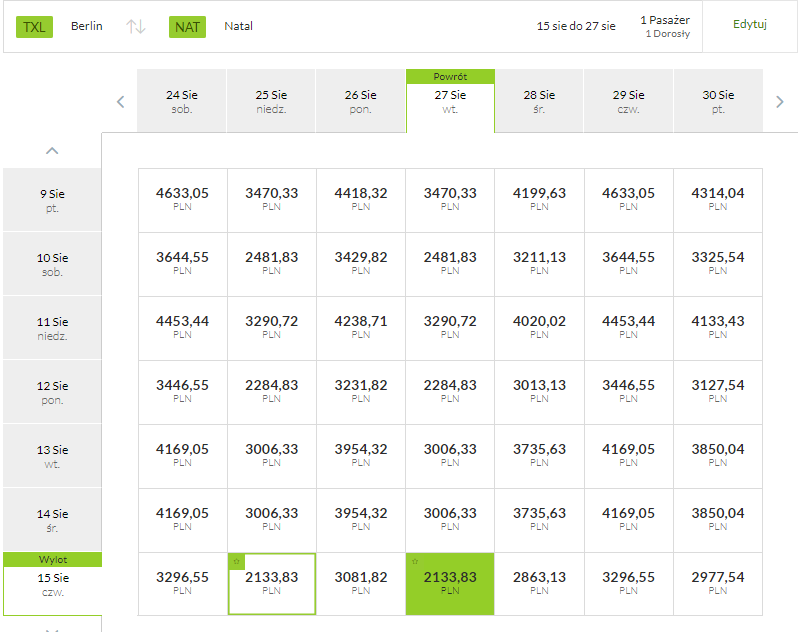Open Edytuj to edit search
Image resolution: width=800 pixels, height=632 pixels.
[x=749, y=24]
